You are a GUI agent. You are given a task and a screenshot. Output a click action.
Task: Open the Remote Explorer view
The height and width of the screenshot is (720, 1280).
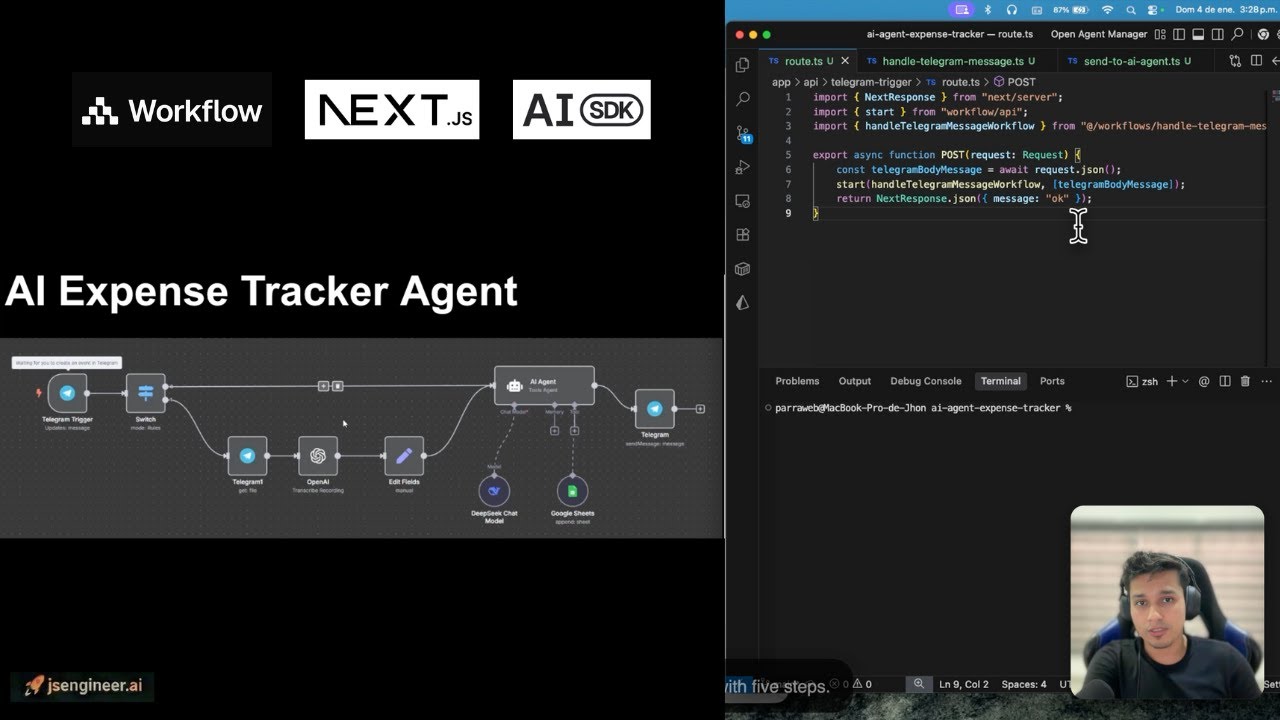point(742,201)
